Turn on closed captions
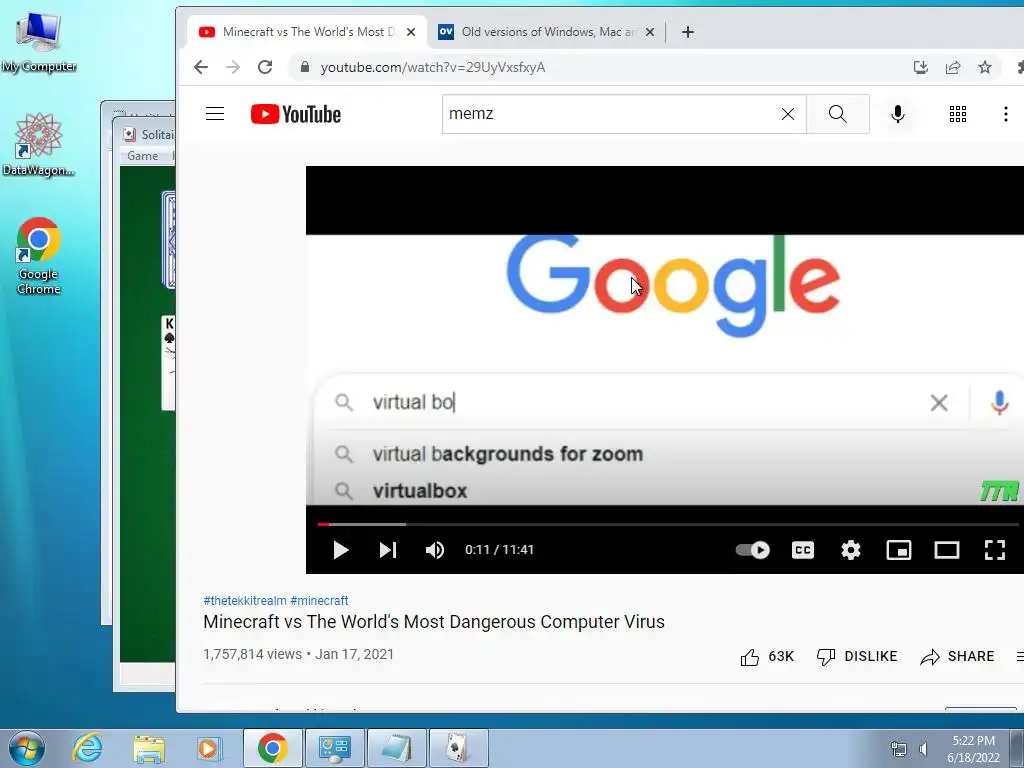The width and height of the screenshot is (1024, 768). (x=803, y=550)
